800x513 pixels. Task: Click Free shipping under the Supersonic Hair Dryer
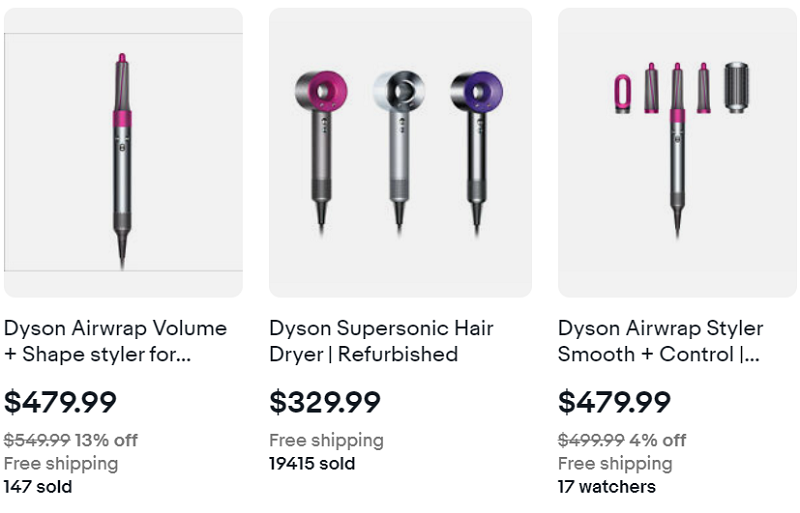click(x=326, y=440)
